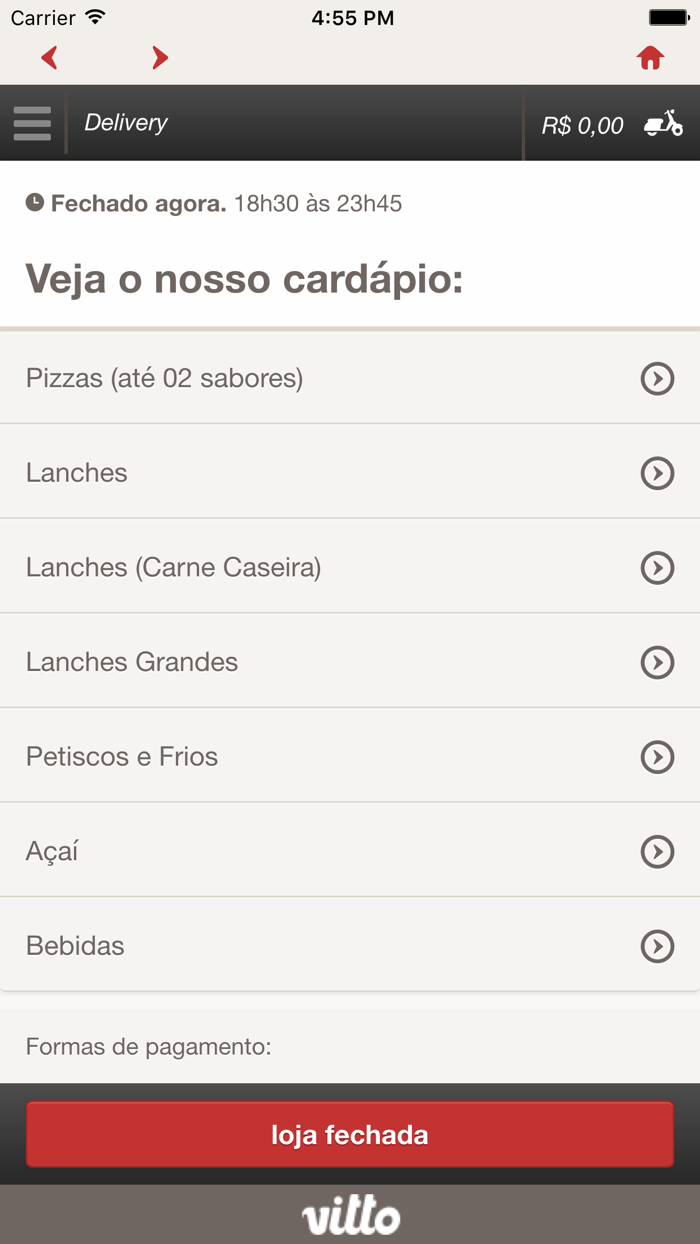This screenshot has width=700, height=1244.
Task: Expand the Lanches Grandes category
Action: (x=657, y=662)
